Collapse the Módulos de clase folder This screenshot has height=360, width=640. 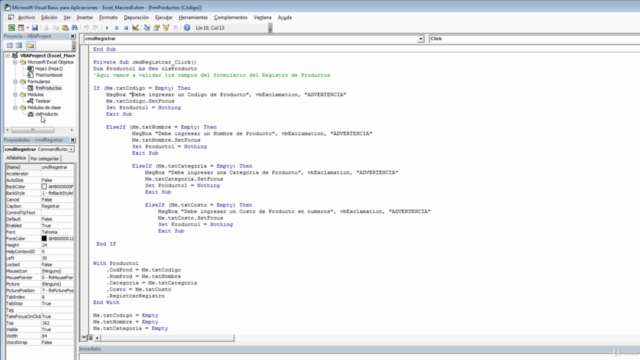[15, 108]
